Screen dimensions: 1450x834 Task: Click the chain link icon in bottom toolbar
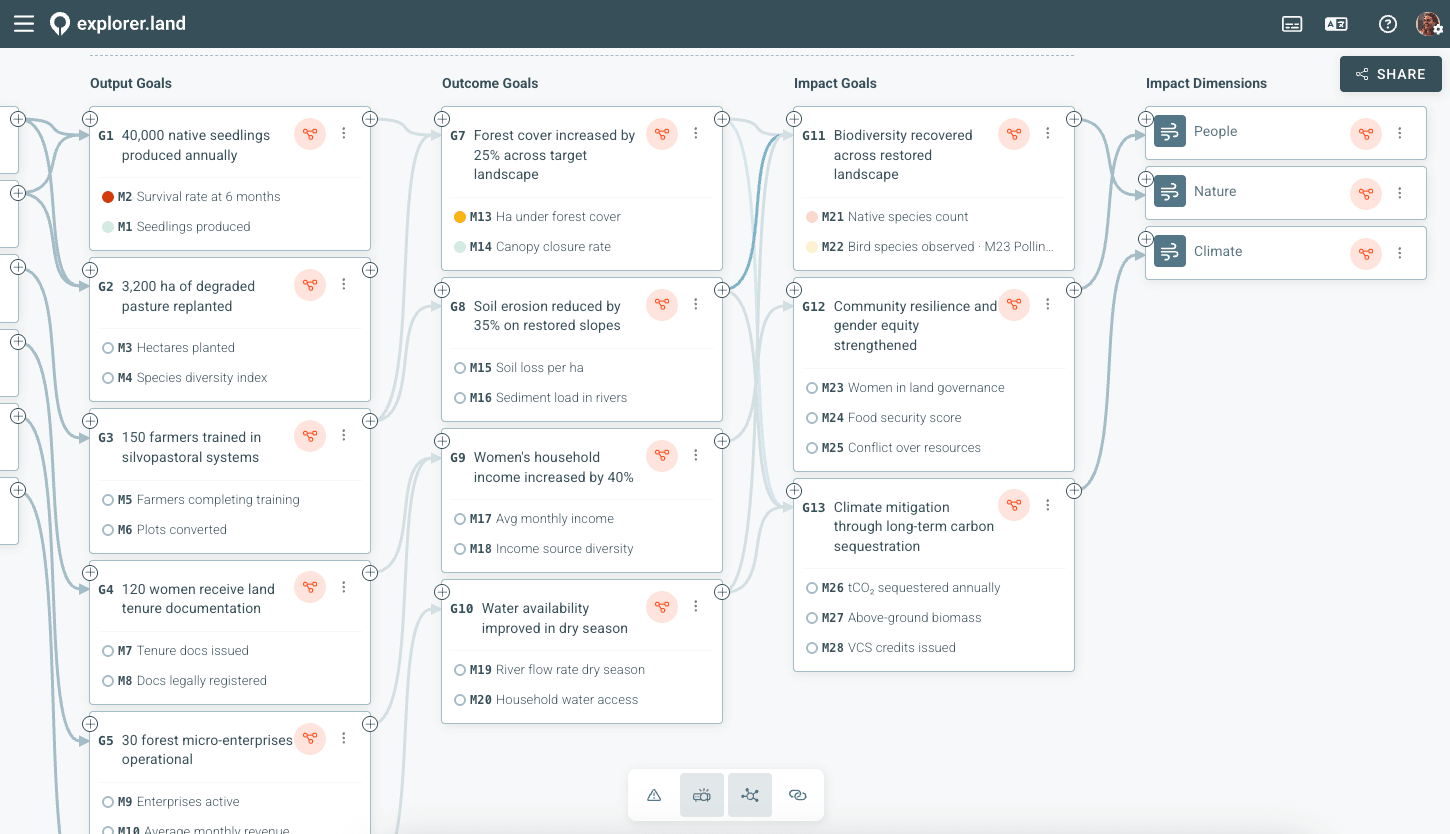coord(797,795)
